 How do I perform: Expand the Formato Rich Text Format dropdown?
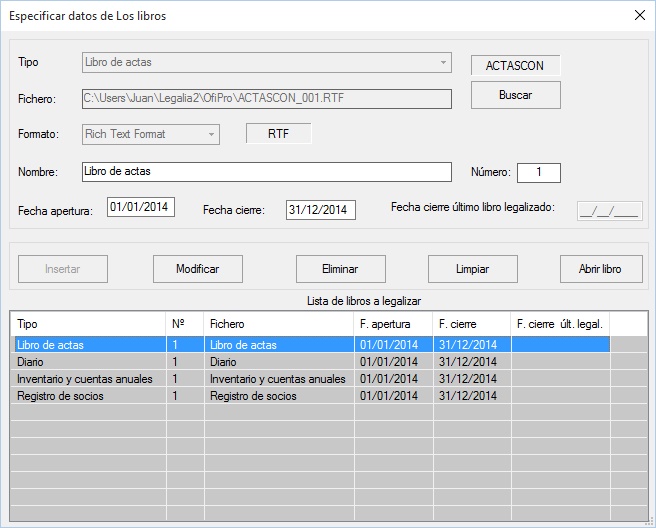click(211, 134)
